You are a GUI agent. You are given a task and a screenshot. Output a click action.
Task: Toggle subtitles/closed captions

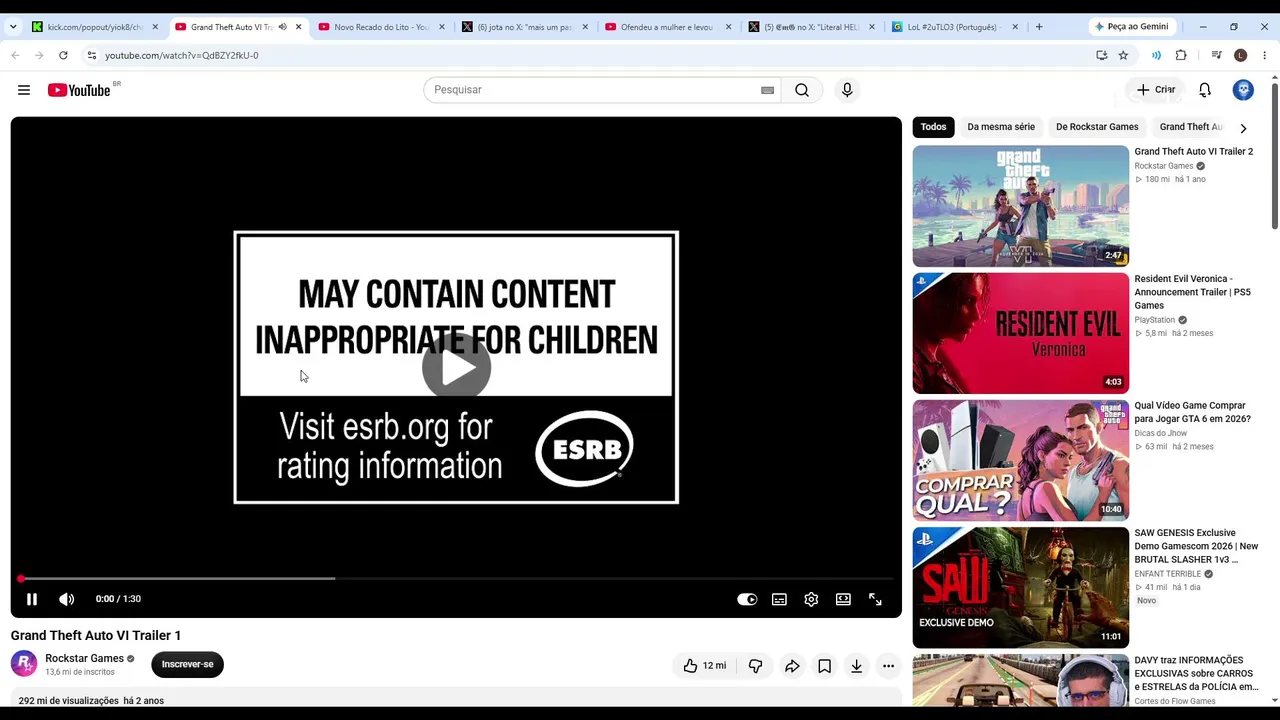tap(779, 599)
